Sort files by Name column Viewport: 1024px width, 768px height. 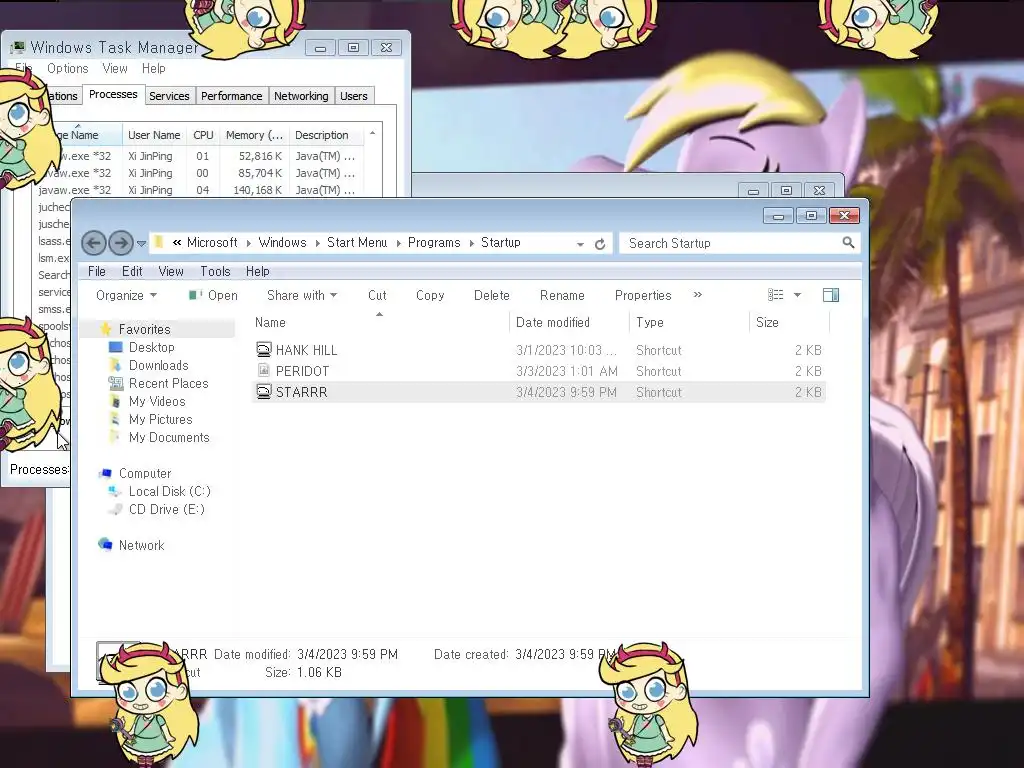[379, 322]
